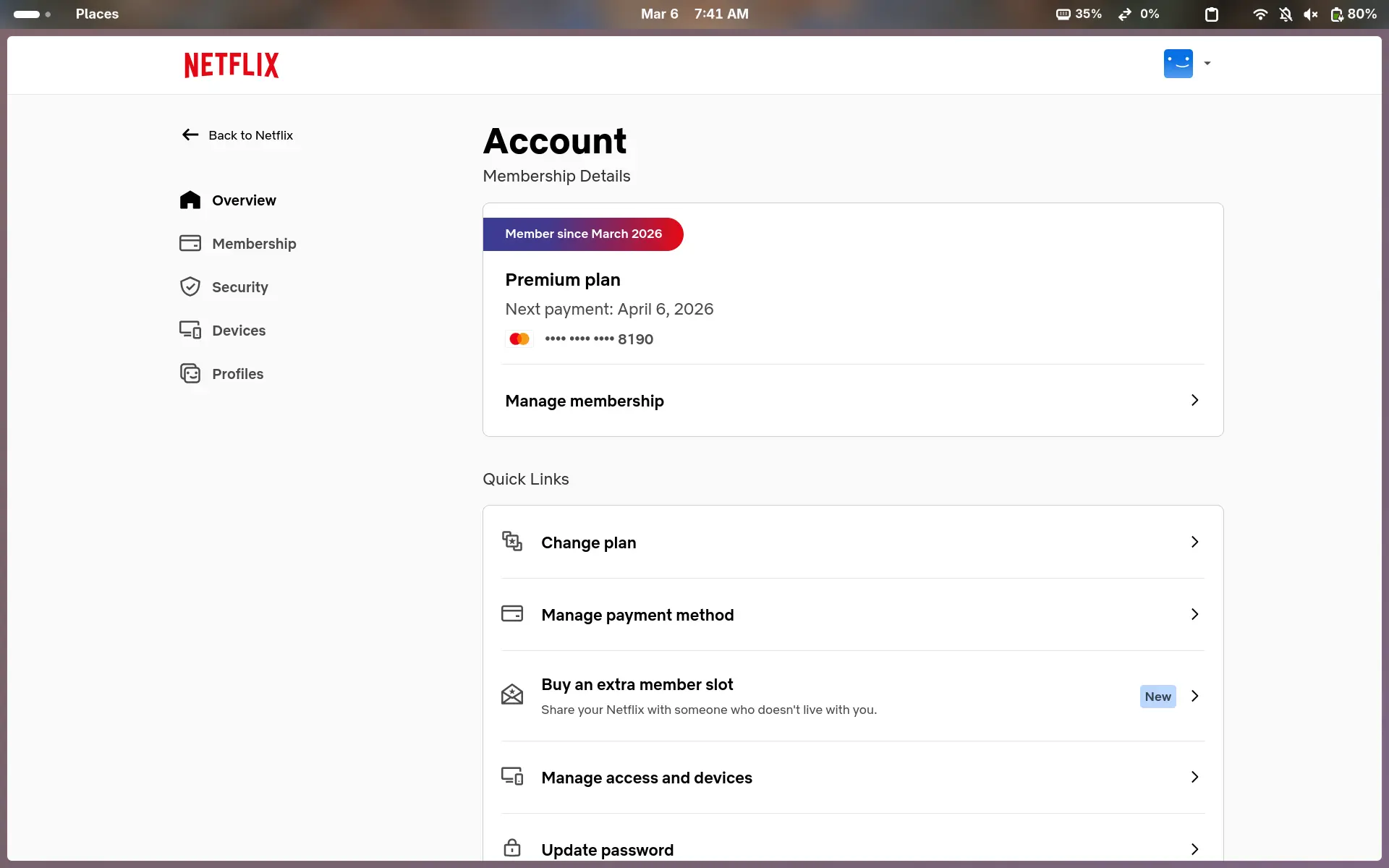Click the Security shield icon
The height and width of the screenshot is (868, 1389).
[x=190, y=286]
